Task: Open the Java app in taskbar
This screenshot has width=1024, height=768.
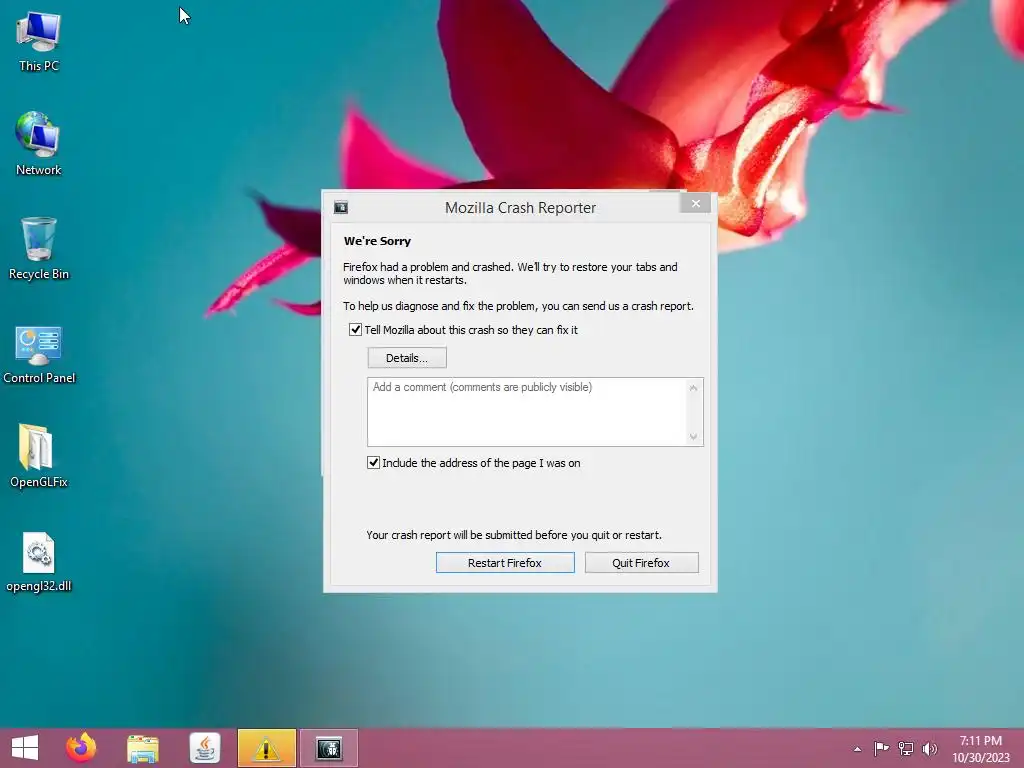Action: [x=204, y=748]
